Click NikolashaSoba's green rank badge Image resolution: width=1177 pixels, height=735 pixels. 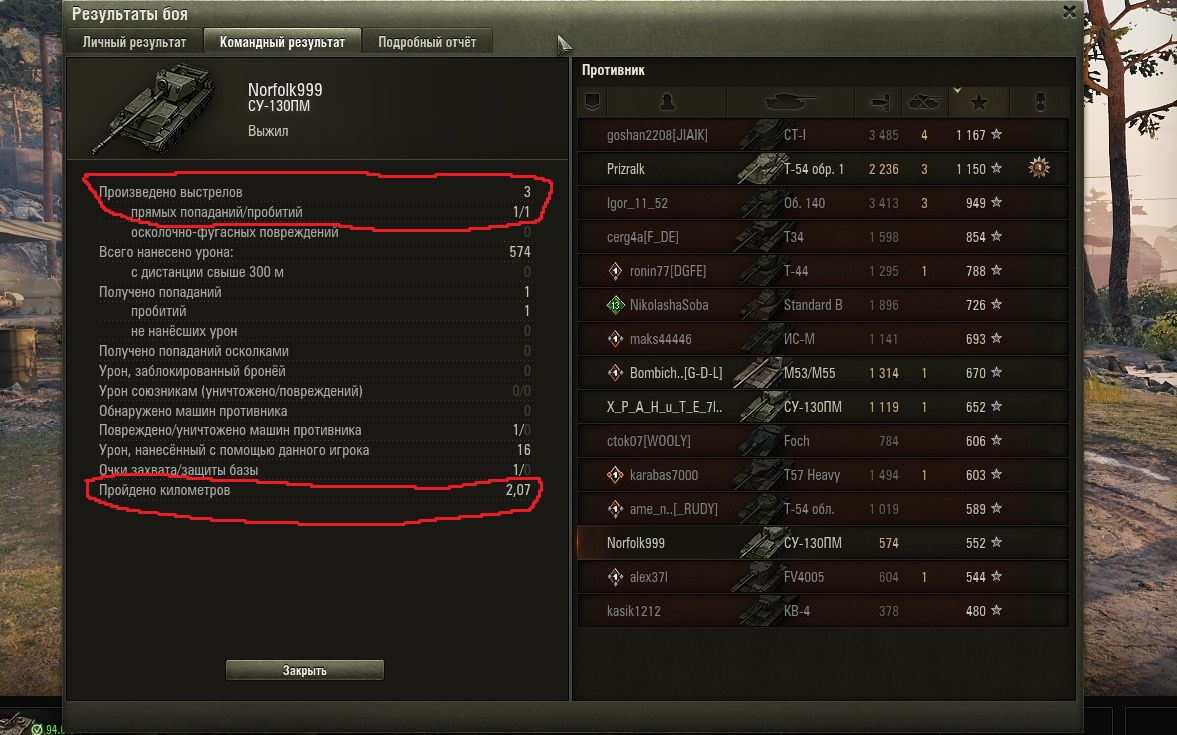[x=616, y=305]
